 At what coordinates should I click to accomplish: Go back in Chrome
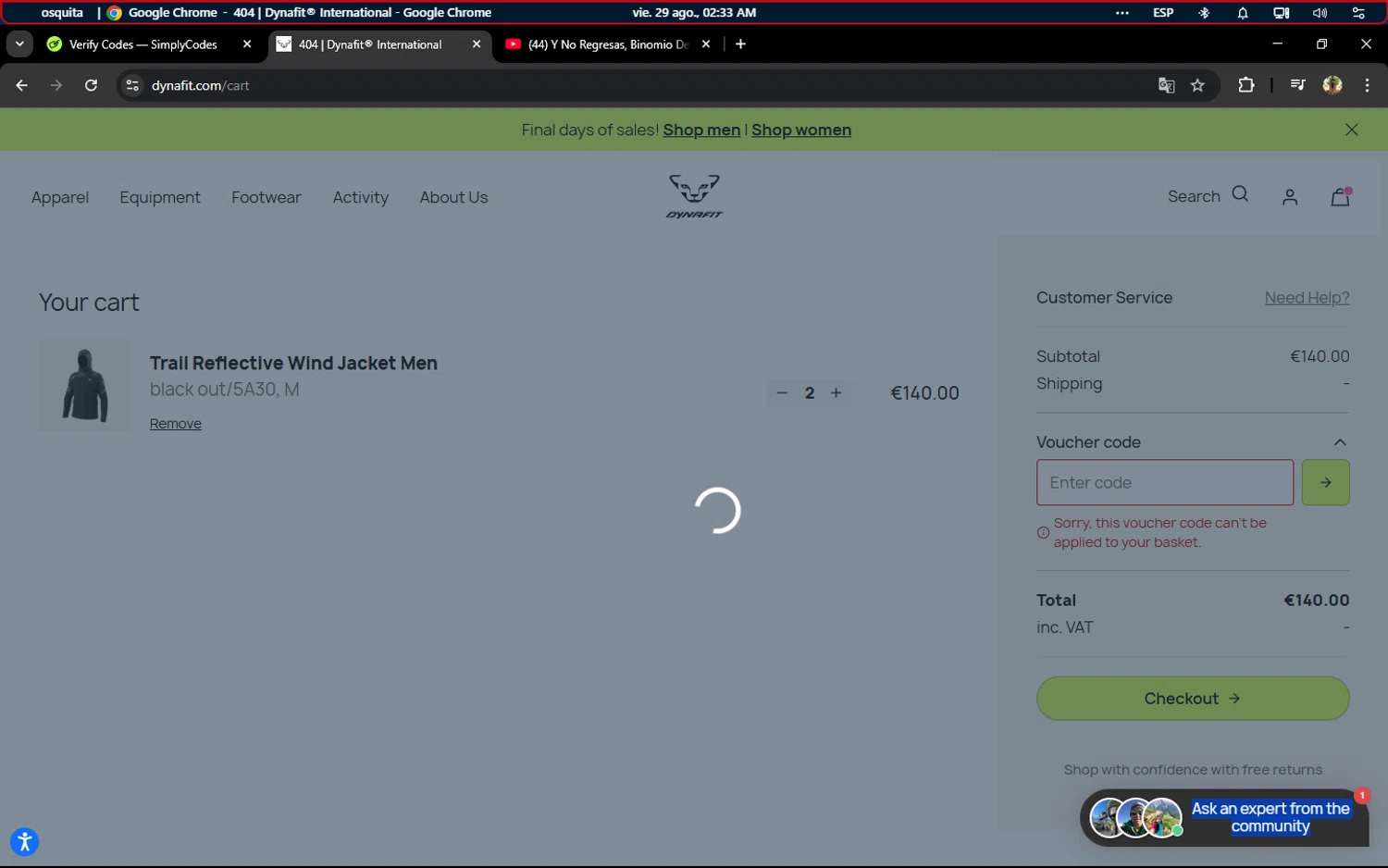22,85
